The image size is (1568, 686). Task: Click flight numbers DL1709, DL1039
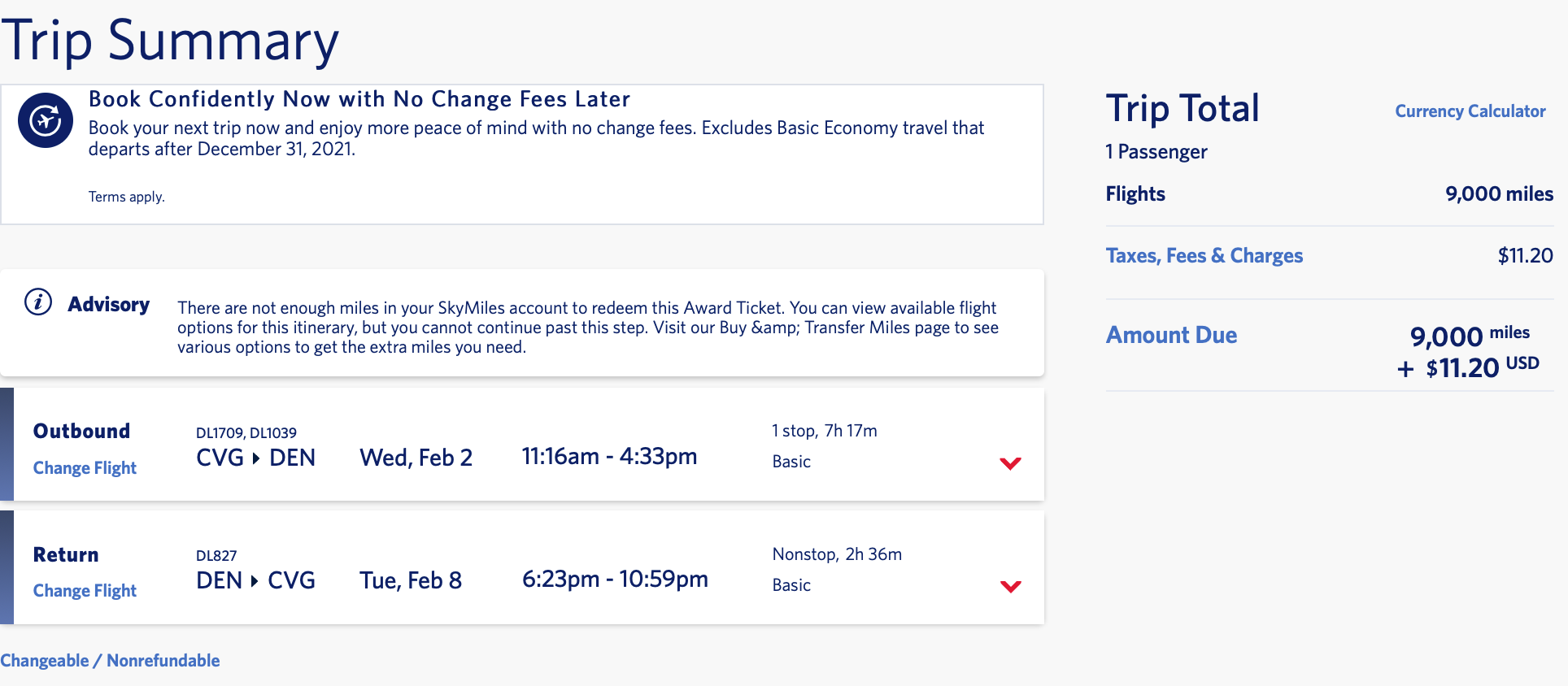pos(246,433)
